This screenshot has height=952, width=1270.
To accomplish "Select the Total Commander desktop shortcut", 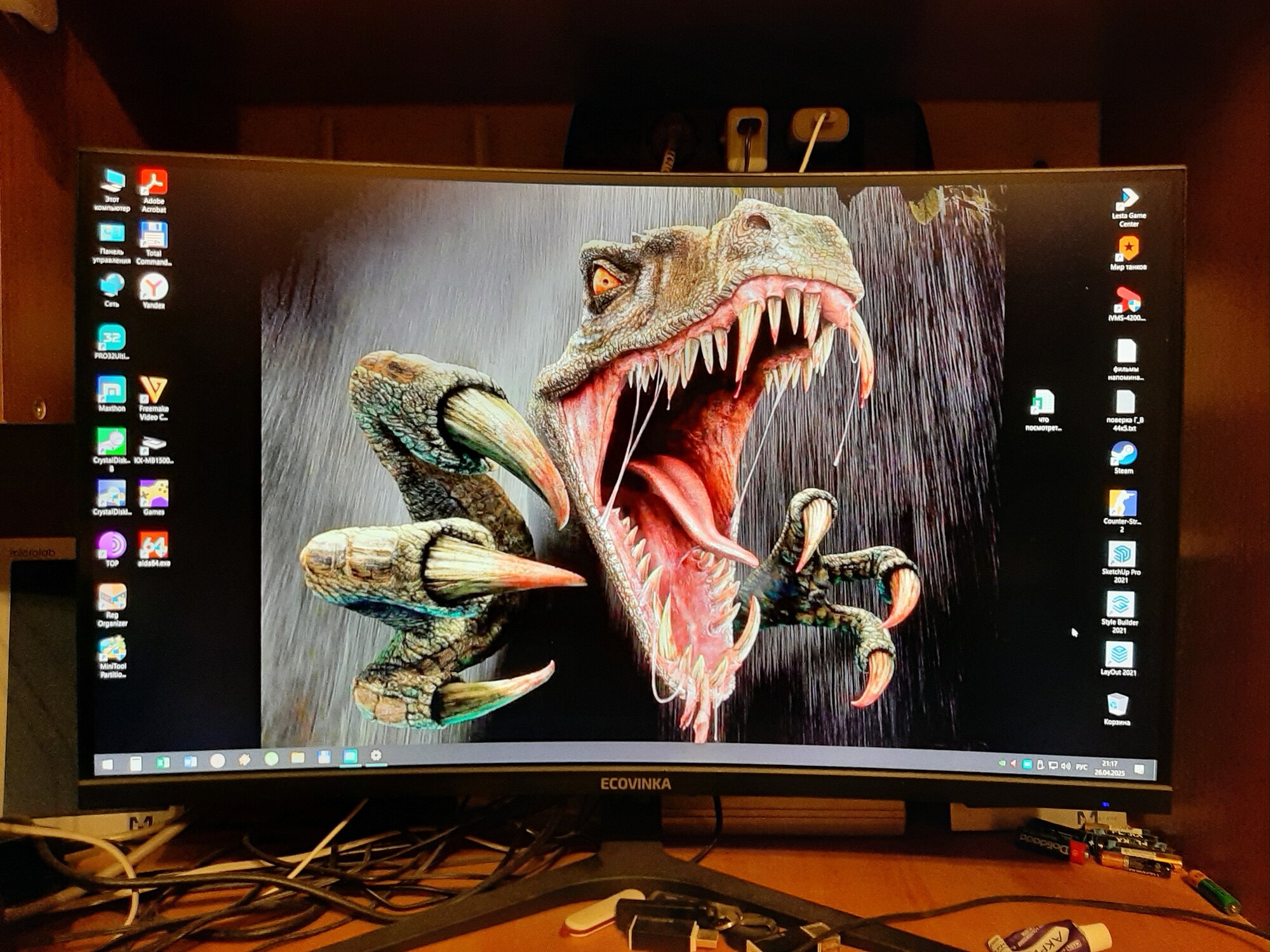I will point(153,243).
